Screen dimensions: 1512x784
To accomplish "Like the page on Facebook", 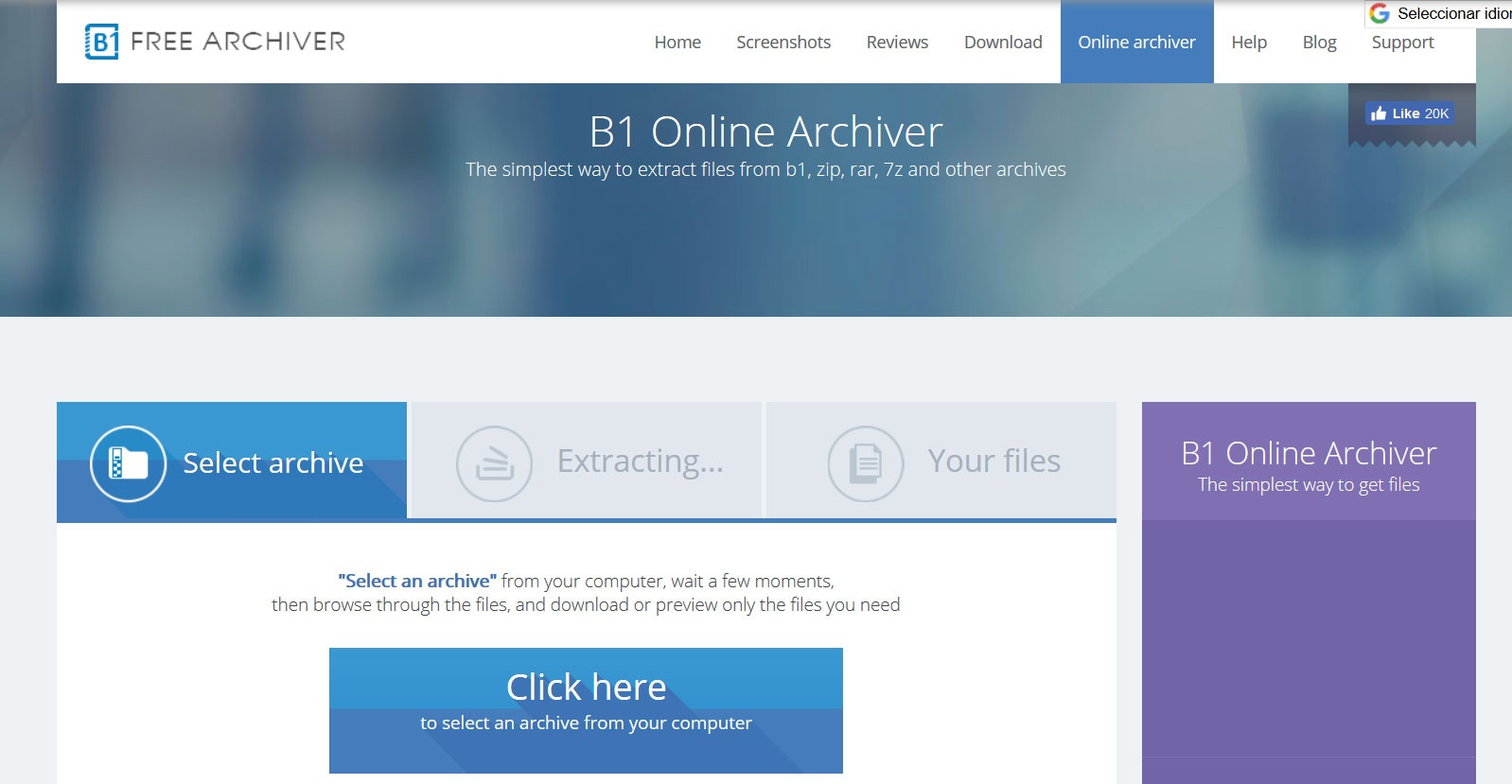I will (x=1410, y=113).
